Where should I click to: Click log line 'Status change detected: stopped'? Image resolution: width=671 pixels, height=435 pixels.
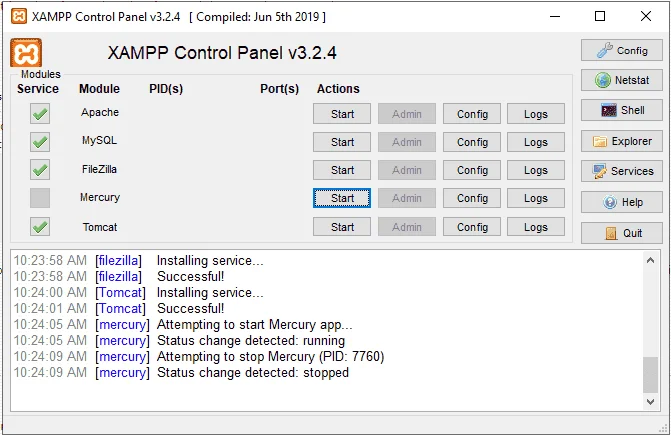tap(253, 373)
